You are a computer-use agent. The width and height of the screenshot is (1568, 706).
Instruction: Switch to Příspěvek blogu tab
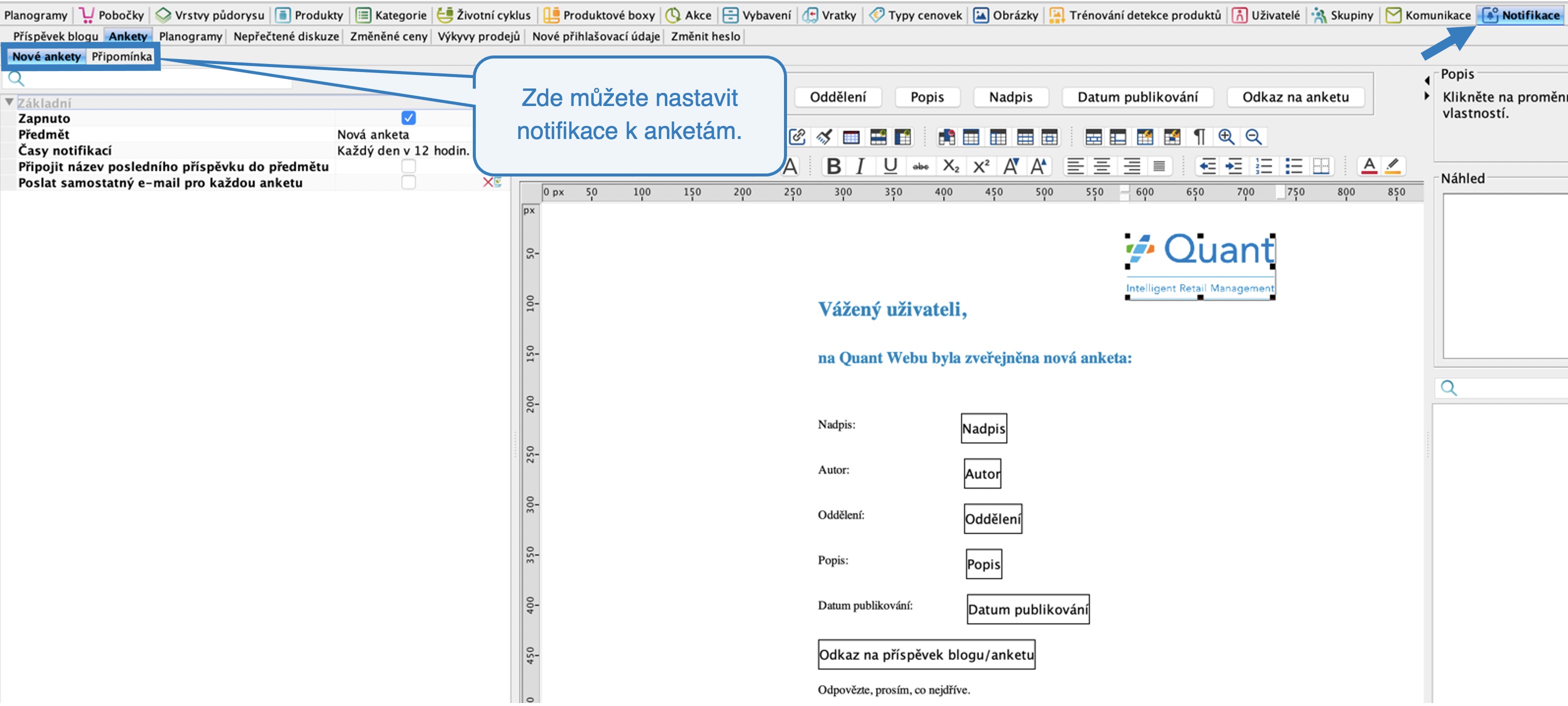(56, 36)
